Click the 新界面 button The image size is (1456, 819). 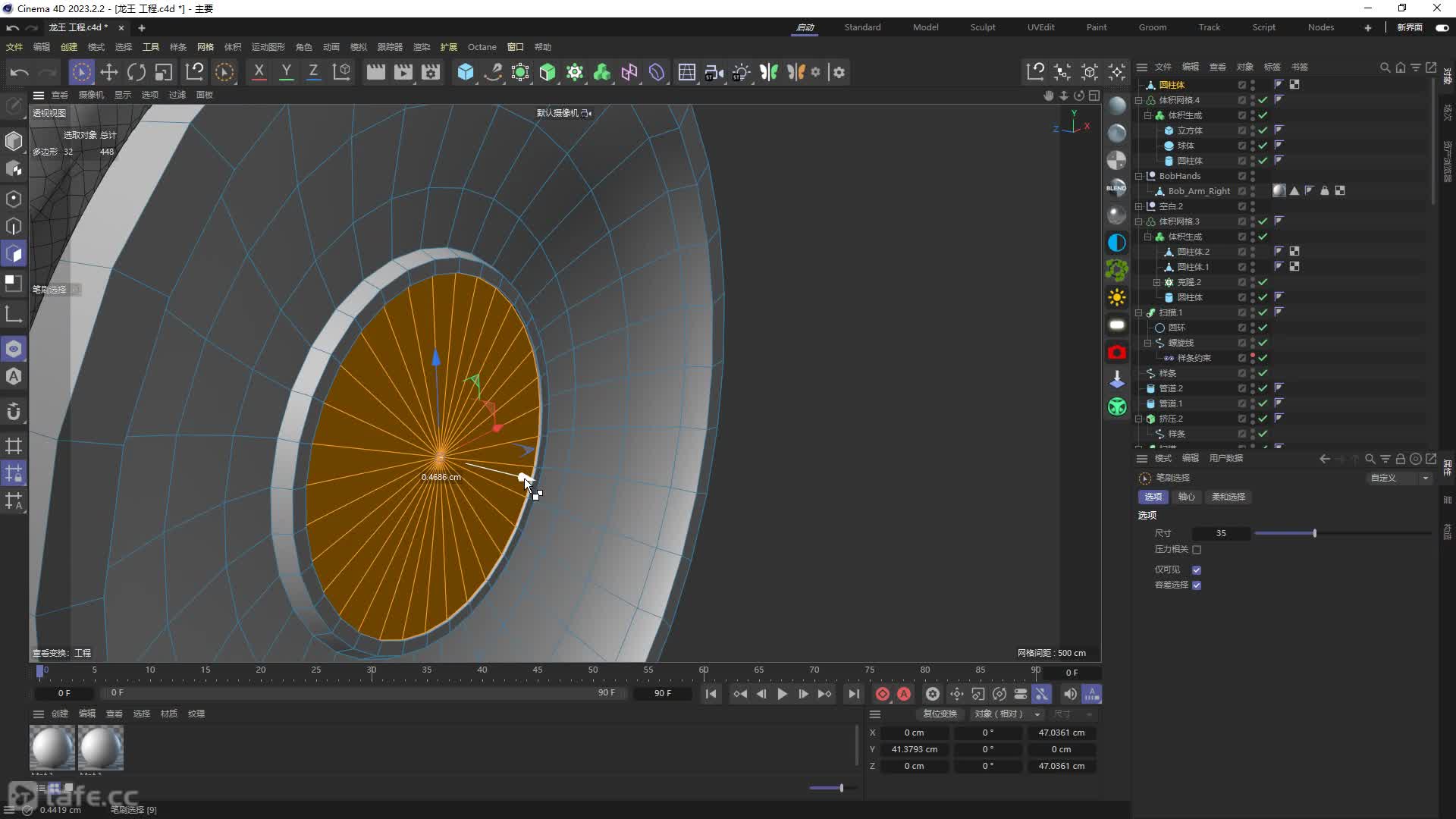tap(1410, 27)
